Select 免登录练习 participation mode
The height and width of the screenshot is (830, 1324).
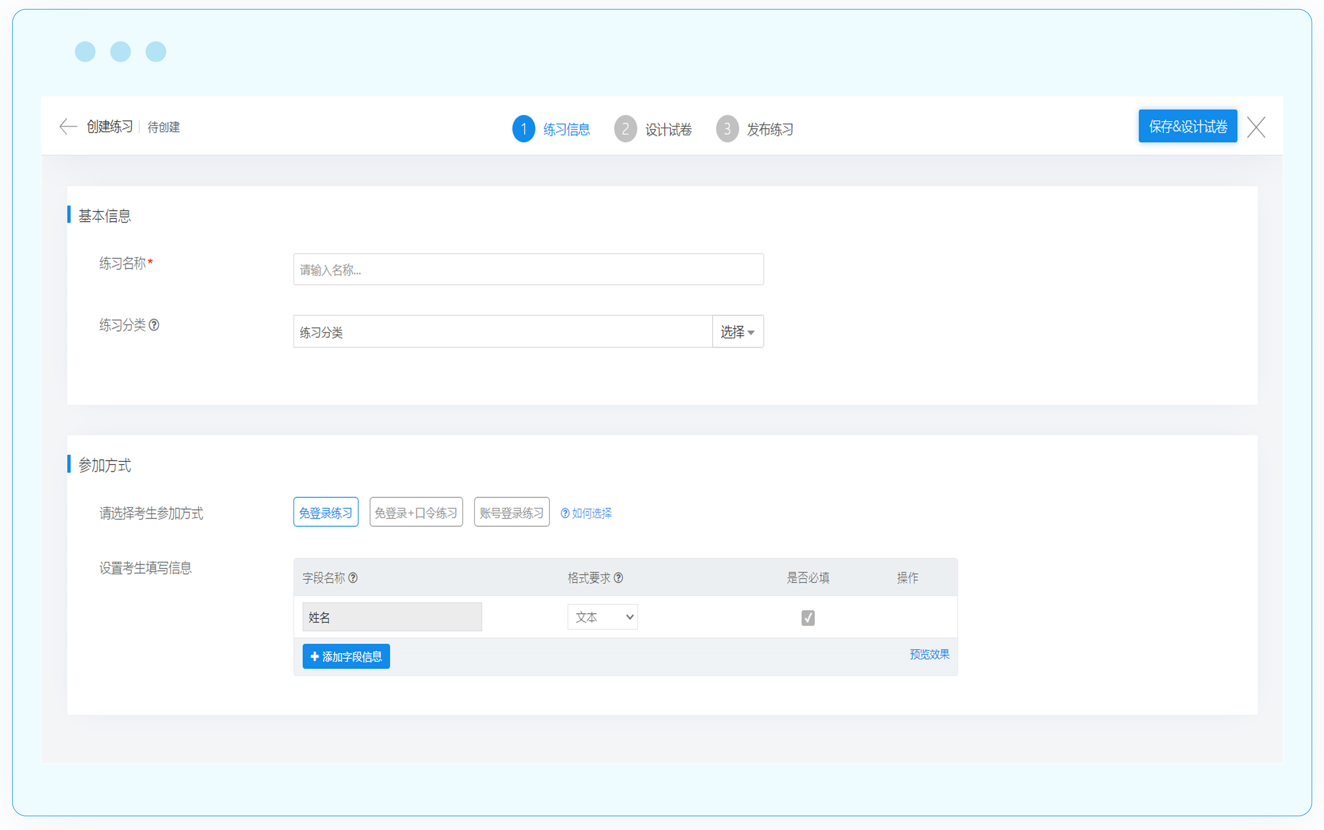[326, 512]
